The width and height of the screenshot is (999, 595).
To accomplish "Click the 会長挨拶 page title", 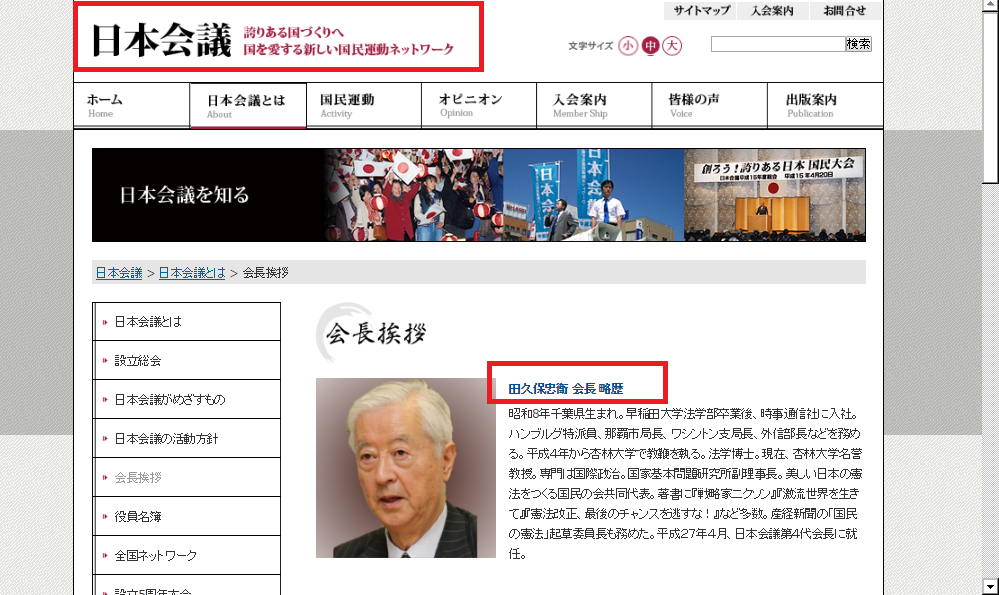I will 375,333.
